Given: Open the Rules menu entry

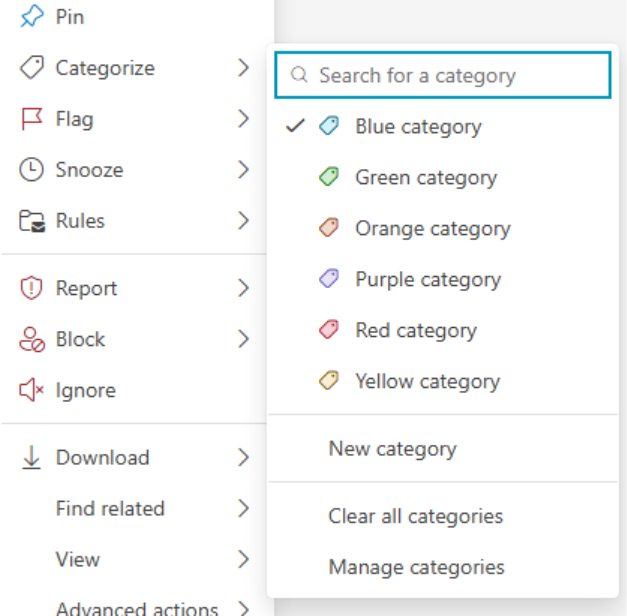Looking at the screenshot, I should point(134,220).
